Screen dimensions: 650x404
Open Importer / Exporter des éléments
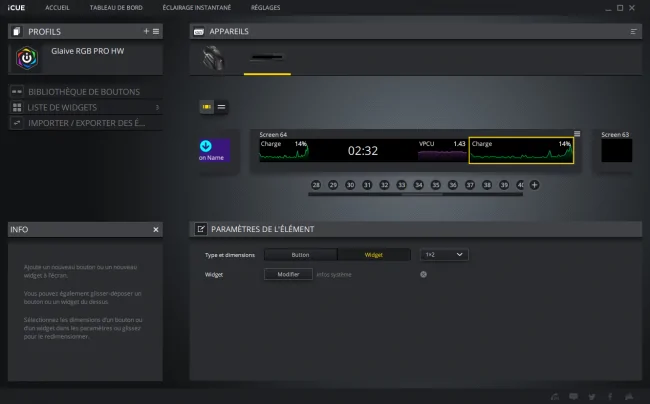(x=85, y=123)
